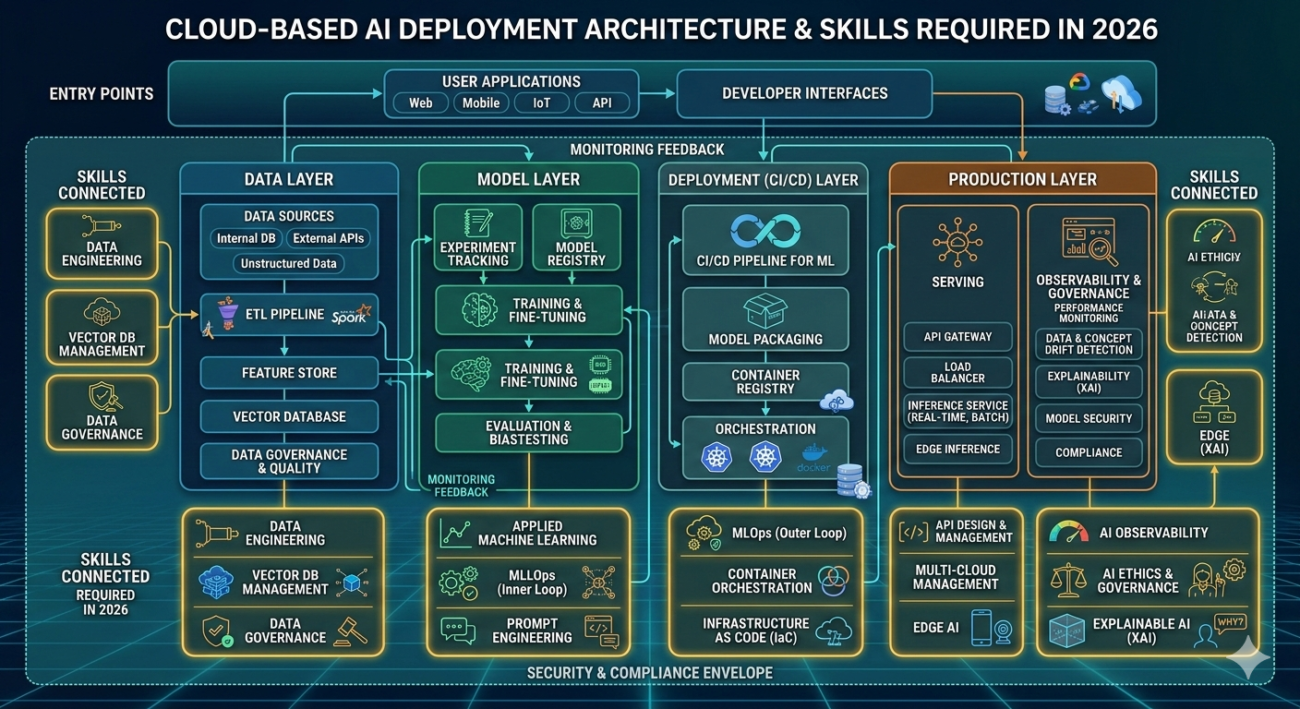Screen dimensions: 1300x709
Task: Click the Google Cloud logo at top right
Action: (x=1079, y=83)
